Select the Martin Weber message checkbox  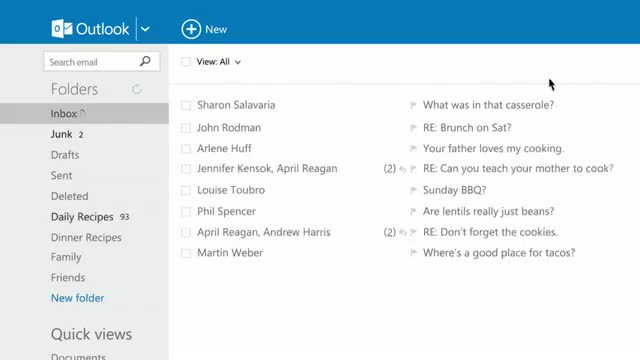[186, 253]
